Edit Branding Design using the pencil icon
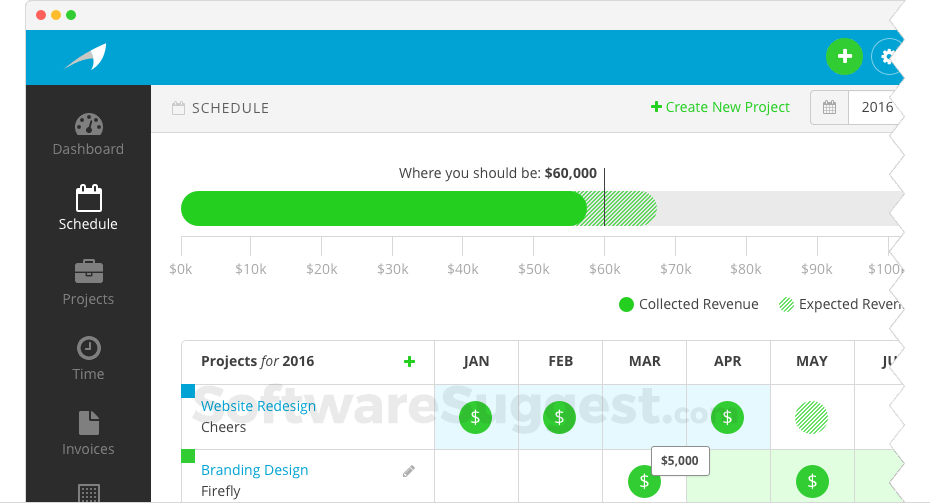The width and height of the screenshot is (930, 503). [x=409, y=472]
